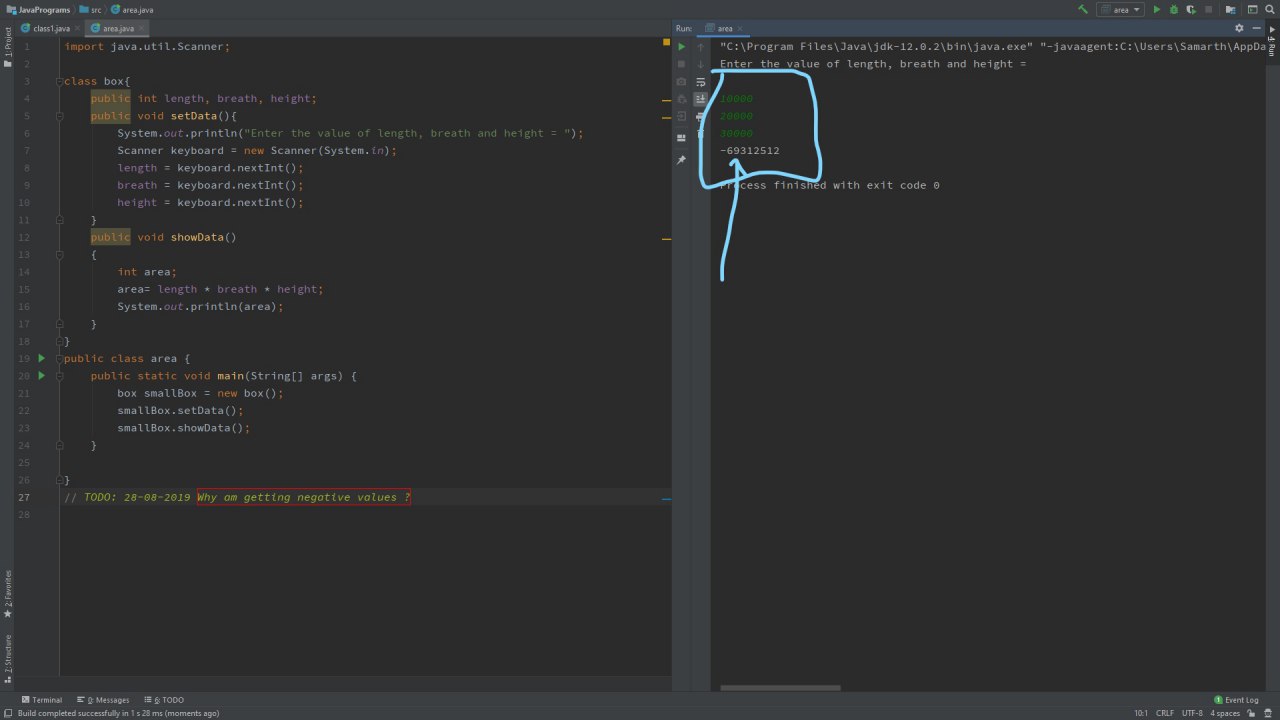Click the horizontal scrollbar of Run console
Image resolution: width=1280 pixels, height=720 pixels.
pyautogui.click(x=780, y=688)
